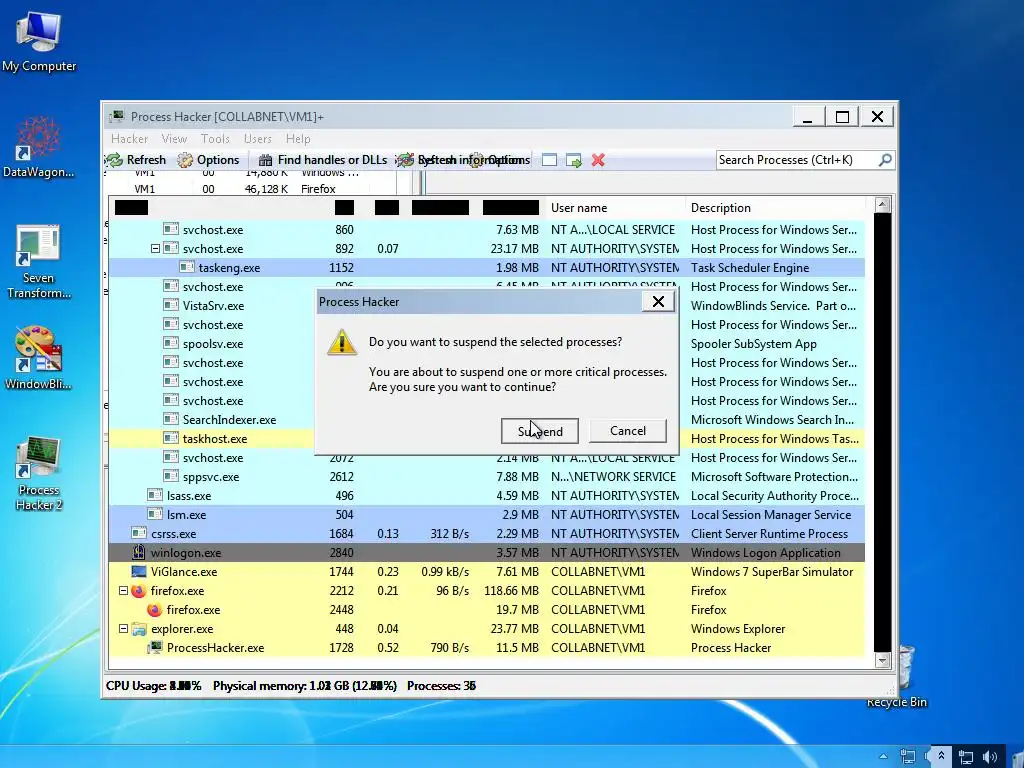The width and height of the screenshot is (1024, 768).
Task: Click Cancel in the Process Hacker dialog
Action: [x=628, y=431]
